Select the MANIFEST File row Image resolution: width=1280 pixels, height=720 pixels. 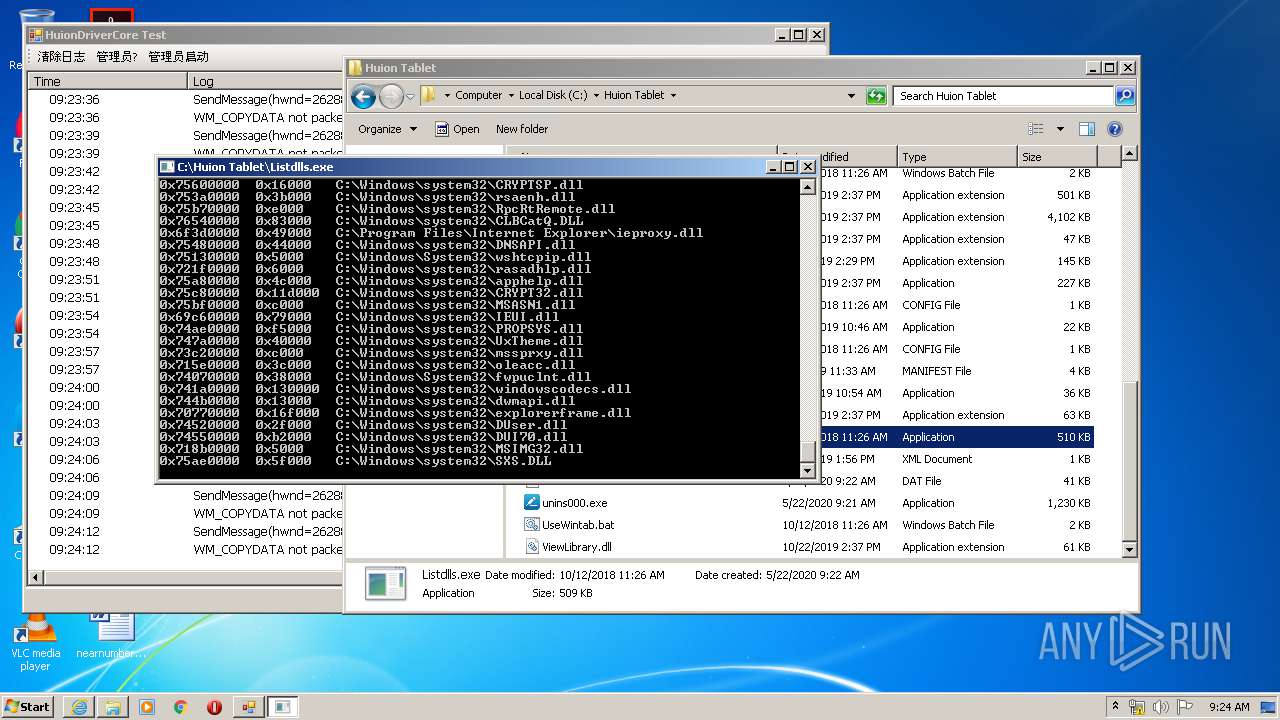click(957, 371)
